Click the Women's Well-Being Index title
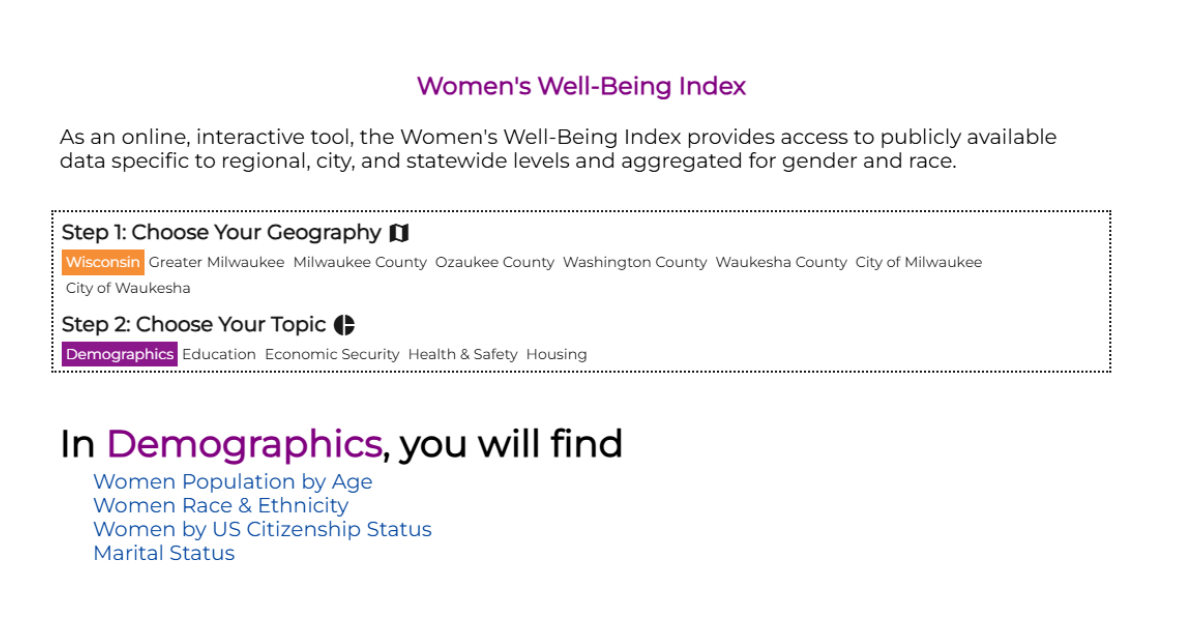Image resolution: width=1200 pixels, height=627 pixels. click(581, 86)
